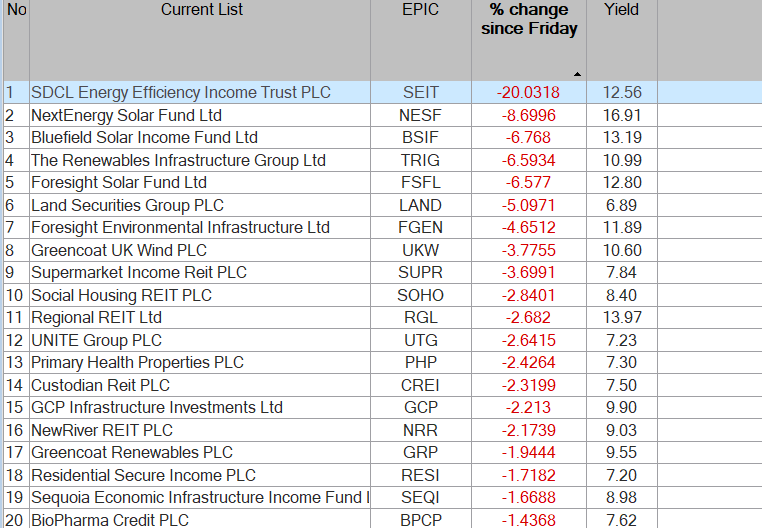The image size is (762, 528).
Task: Click the No column header
Action: (16, 10)
